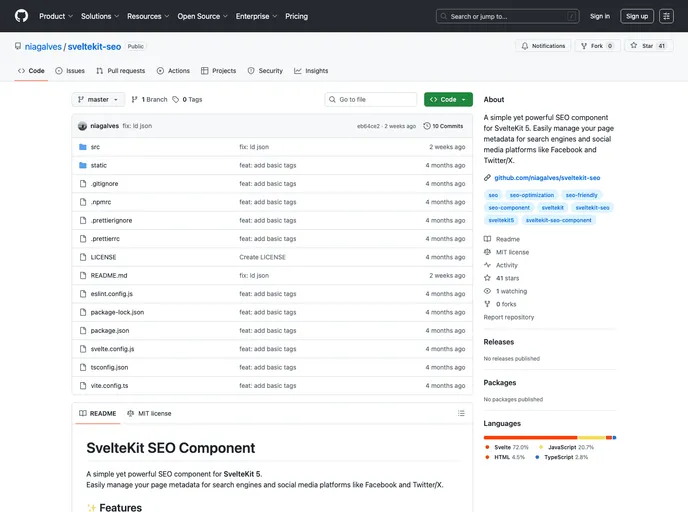
Task: Open the green Code dropdown button
Action: [448, 100]
